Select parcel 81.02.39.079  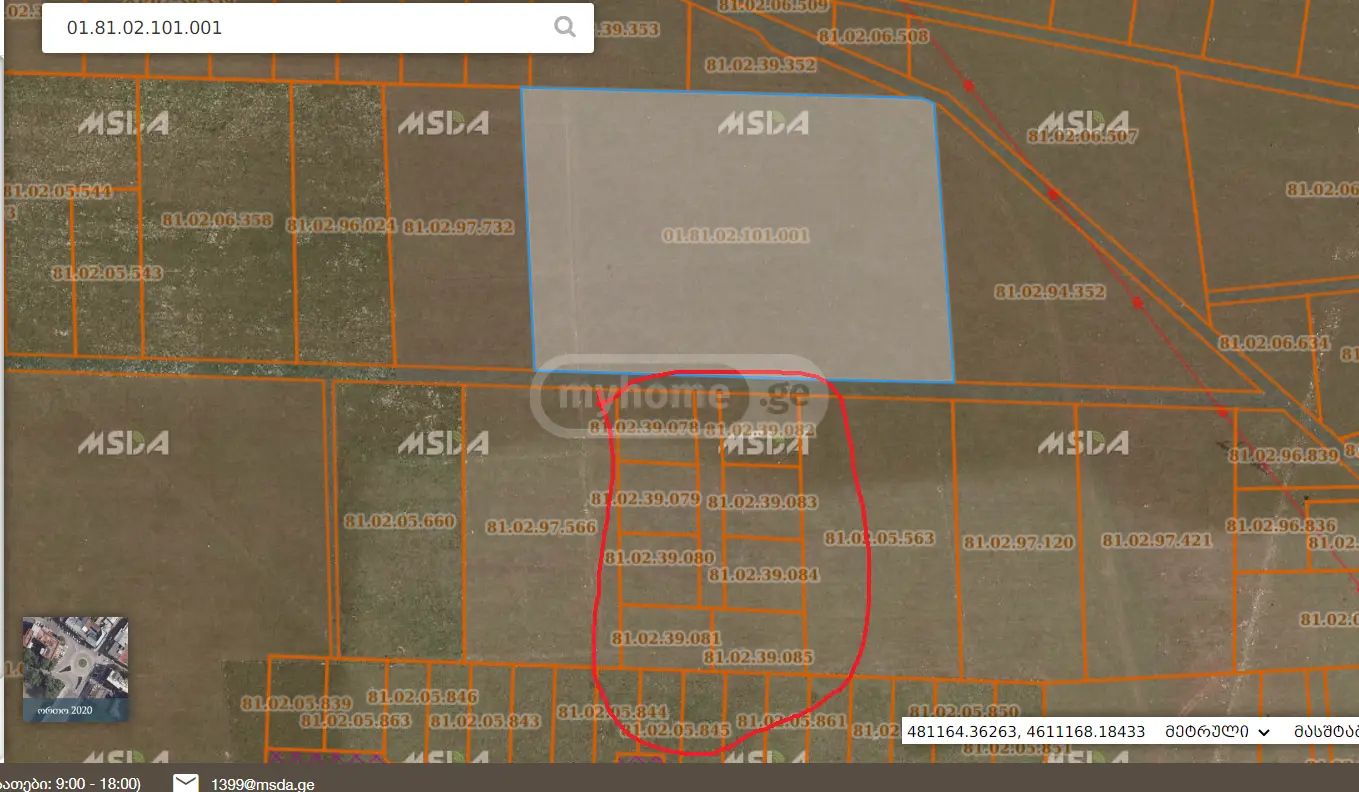(645, 498)
